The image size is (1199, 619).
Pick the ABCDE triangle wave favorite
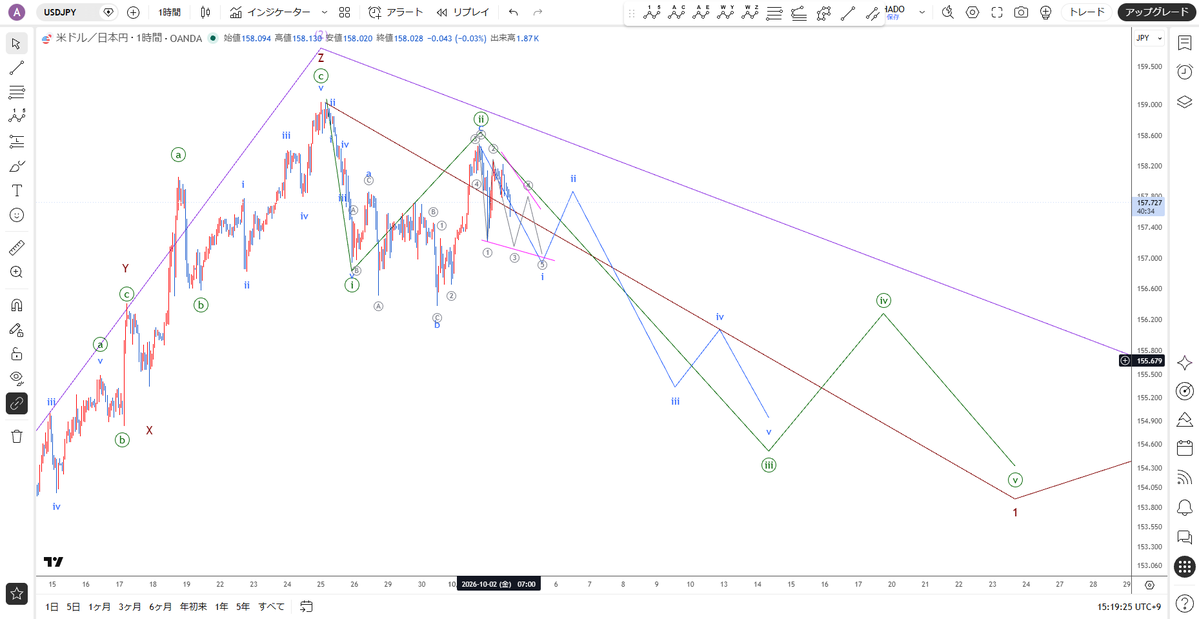702,12
